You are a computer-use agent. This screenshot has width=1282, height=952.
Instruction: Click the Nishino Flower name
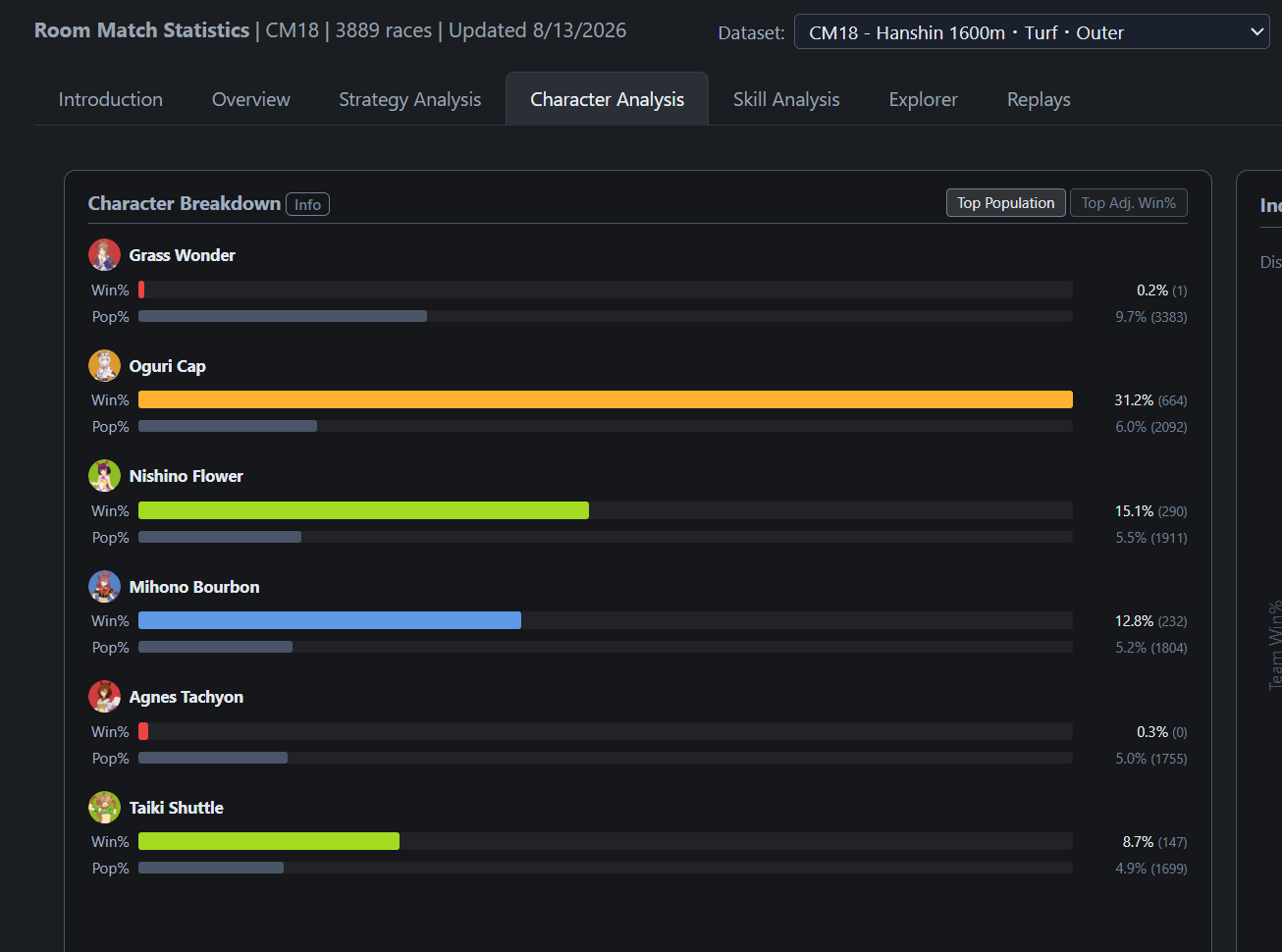pyautogui.click(x=187, y=476)
